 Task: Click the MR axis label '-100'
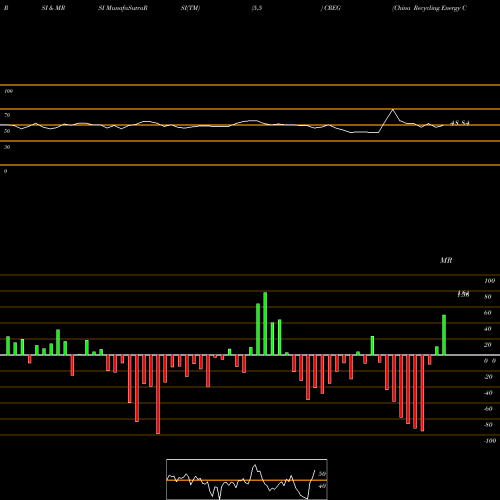pos(490,441)
